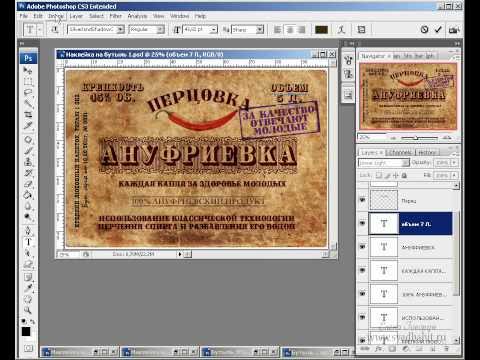Select the Clone Stamp tool

click(28, 162)
